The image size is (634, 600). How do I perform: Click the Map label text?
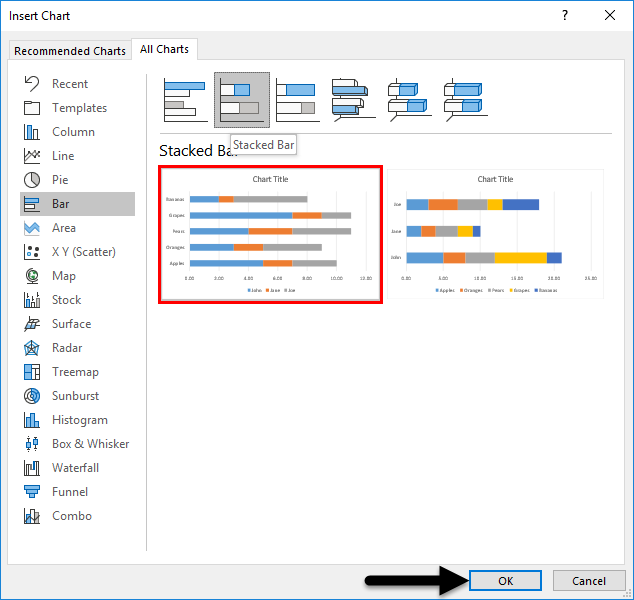[63, 276]
